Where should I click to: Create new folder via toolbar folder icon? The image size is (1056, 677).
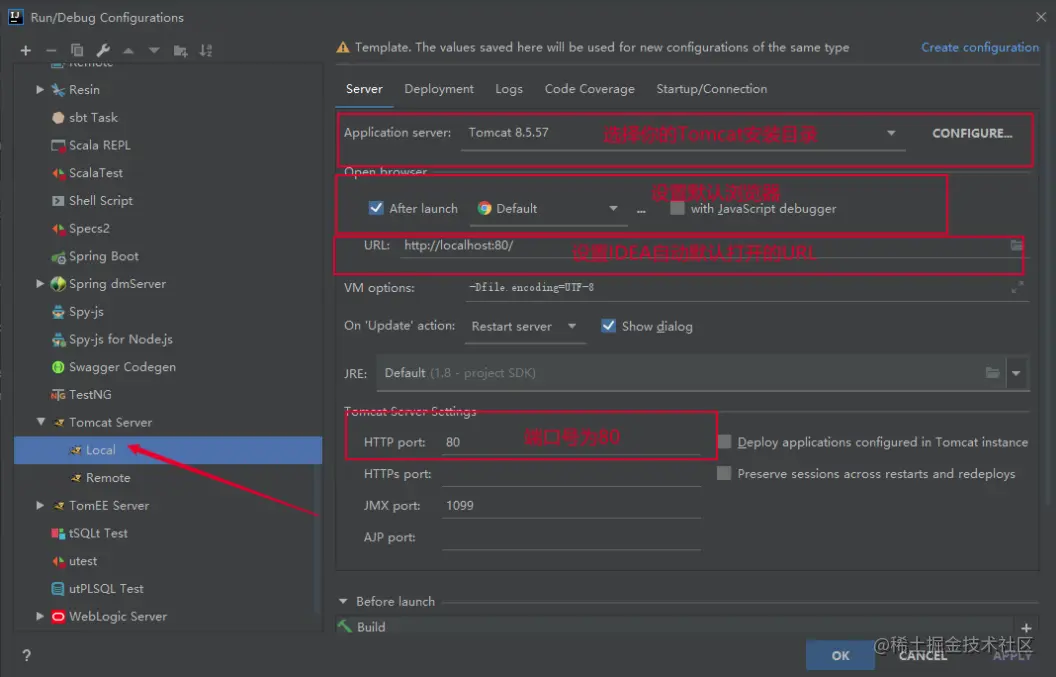180,51
